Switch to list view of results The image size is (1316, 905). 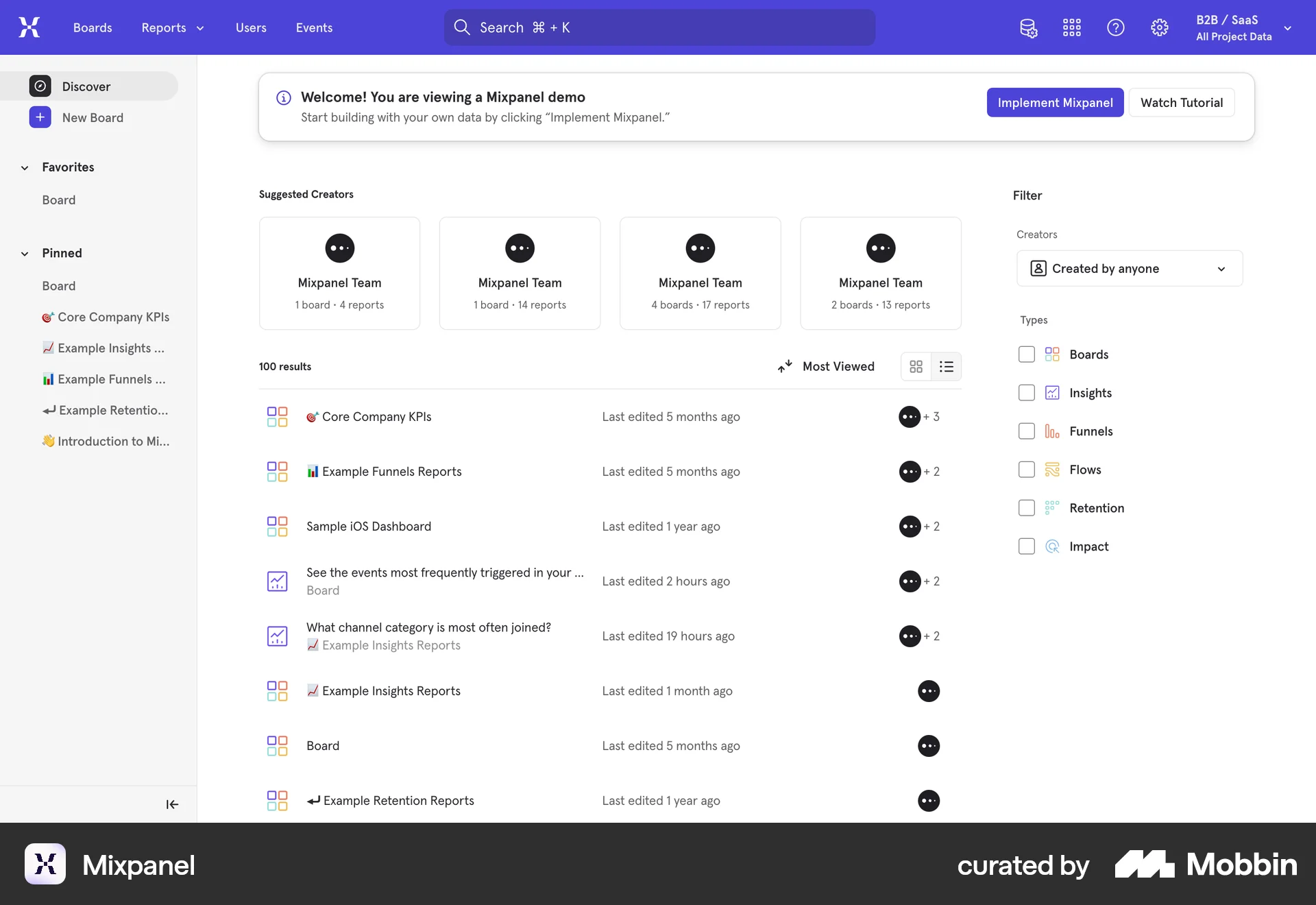click(x=947, y=366)
